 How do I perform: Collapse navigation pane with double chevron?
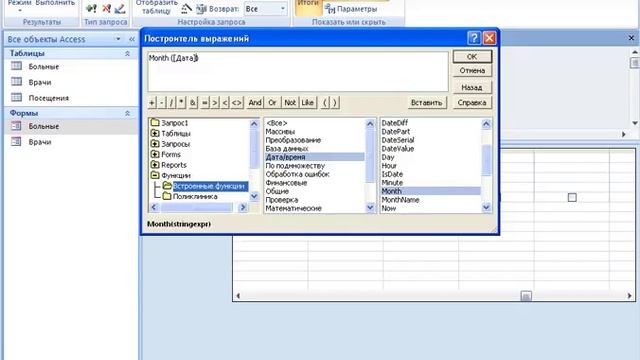coord(132,39)
